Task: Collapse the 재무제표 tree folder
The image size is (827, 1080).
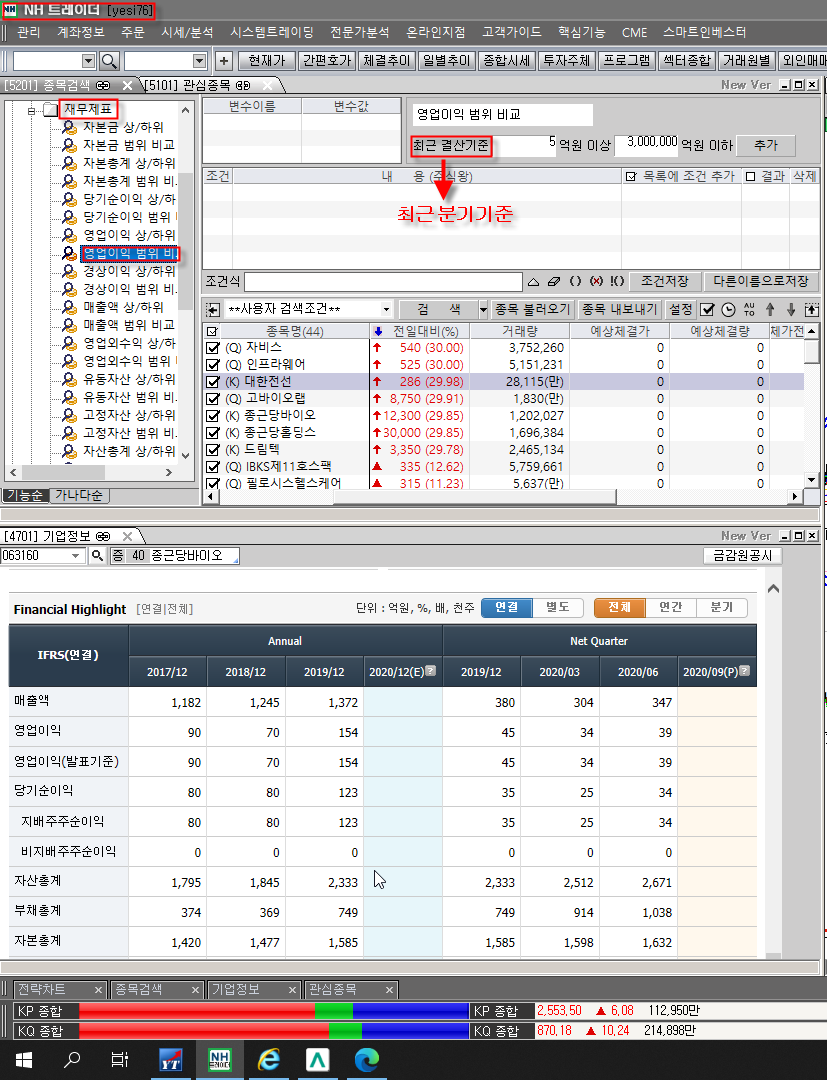Action: (x=32, y=109)
